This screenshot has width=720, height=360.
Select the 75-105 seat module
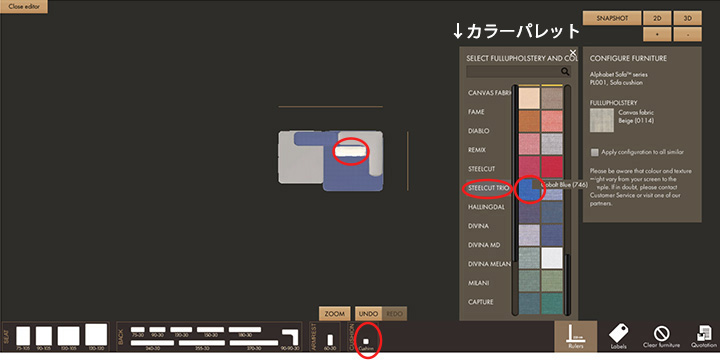pos(23,336)
